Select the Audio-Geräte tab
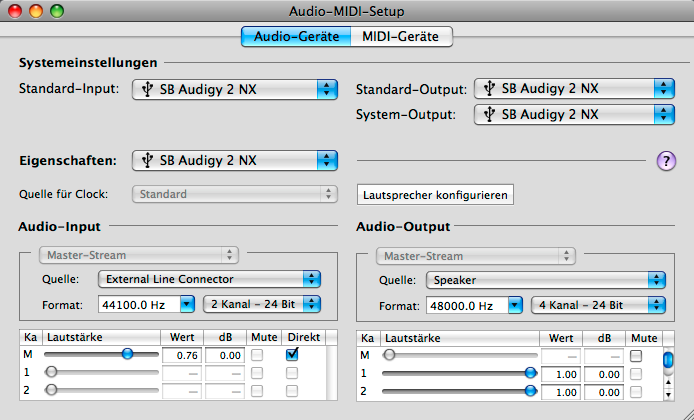The width and height of the screenshot is (694, 420). coord(296,36)
